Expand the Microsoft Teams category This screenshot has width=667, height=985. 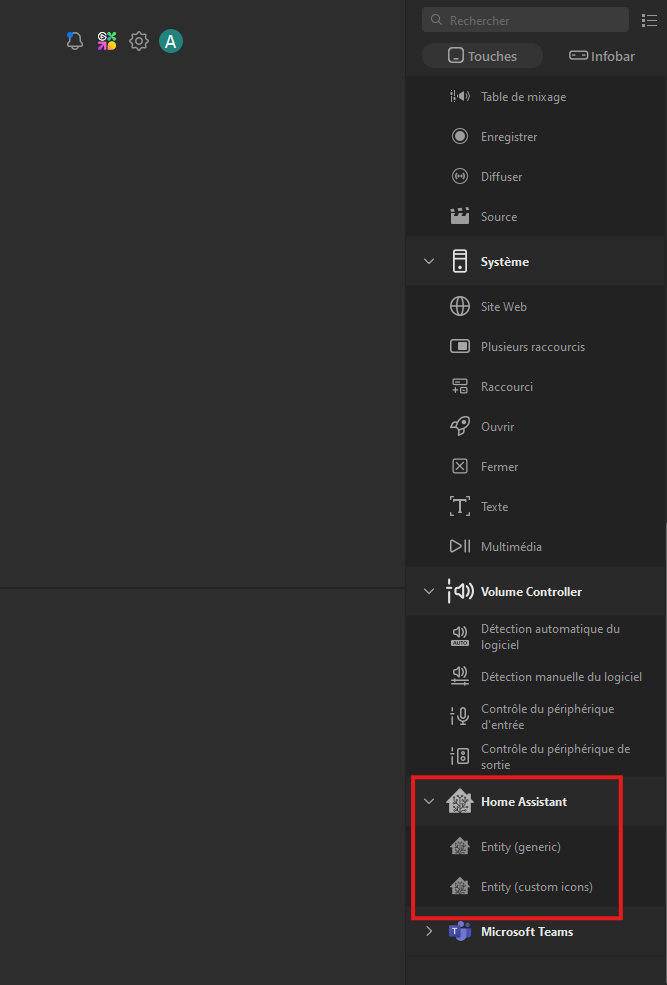tap(429, 932)
